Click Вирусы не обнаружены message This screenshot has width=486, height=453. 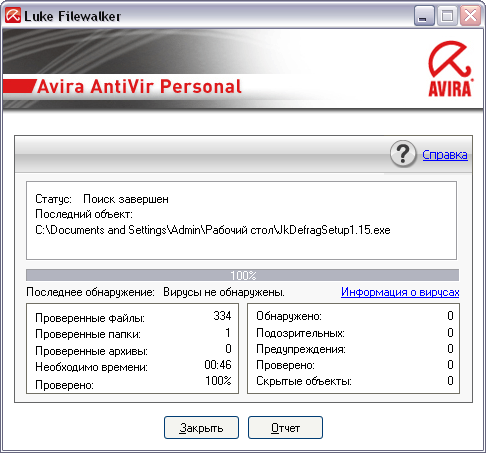coord(224,292)
